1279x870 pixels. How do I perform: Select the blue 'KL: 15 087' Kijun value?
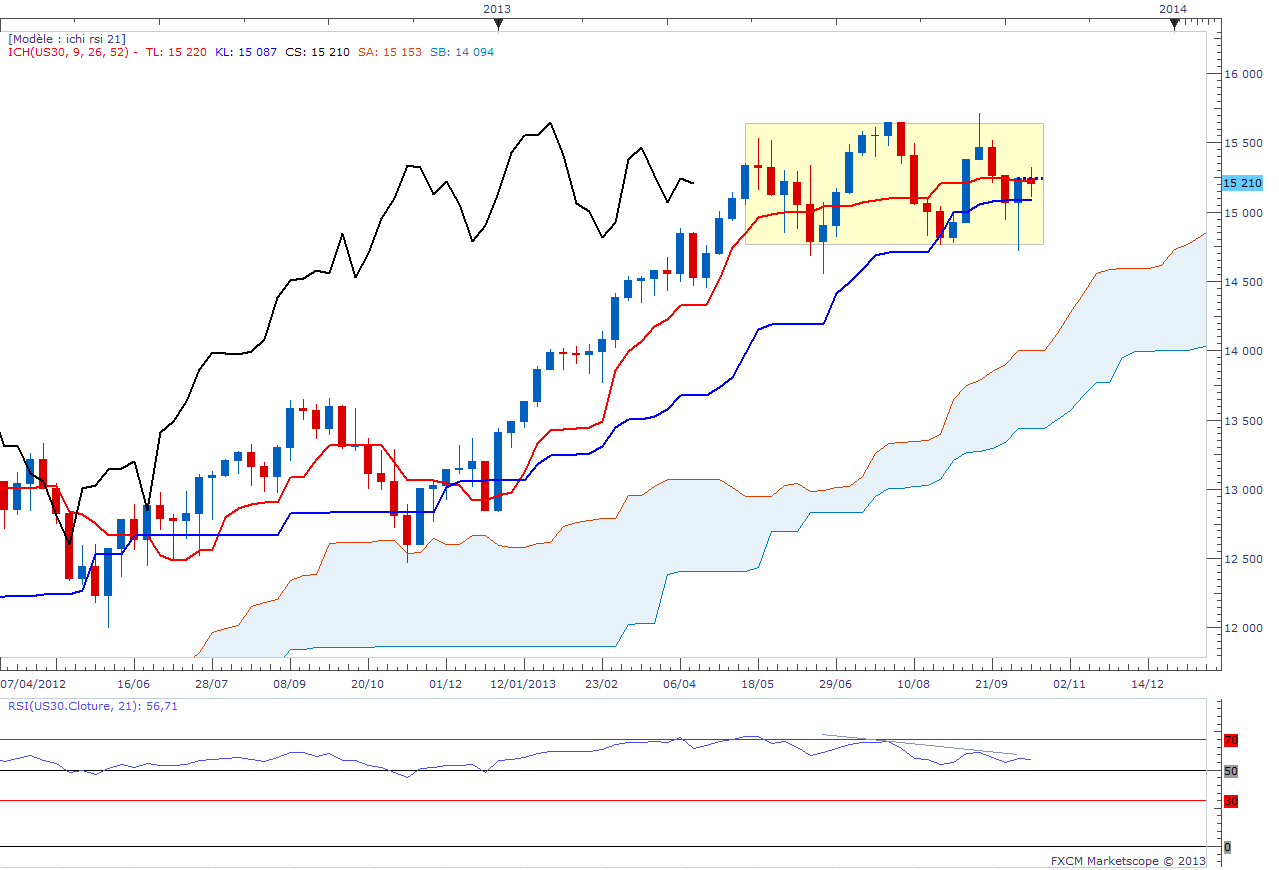pos(246,52)
